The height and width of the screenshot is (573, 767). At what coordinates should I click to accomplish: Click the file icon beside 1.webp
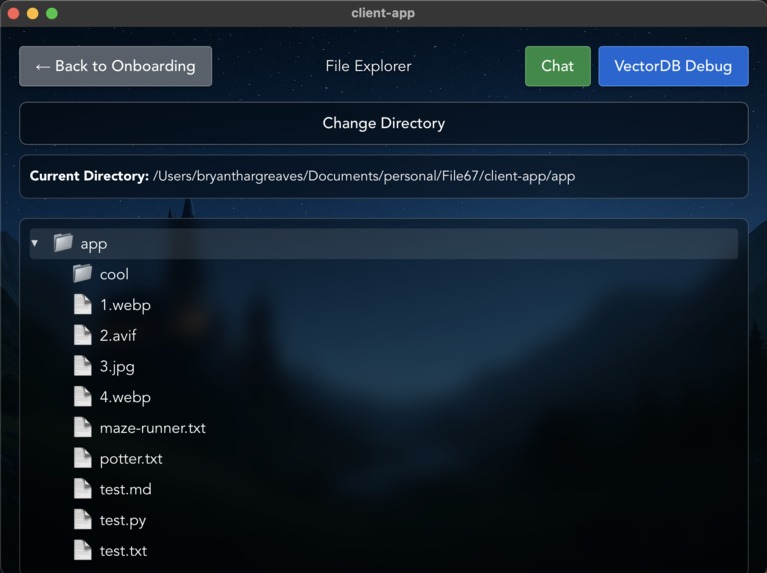[x=83, y=304]
